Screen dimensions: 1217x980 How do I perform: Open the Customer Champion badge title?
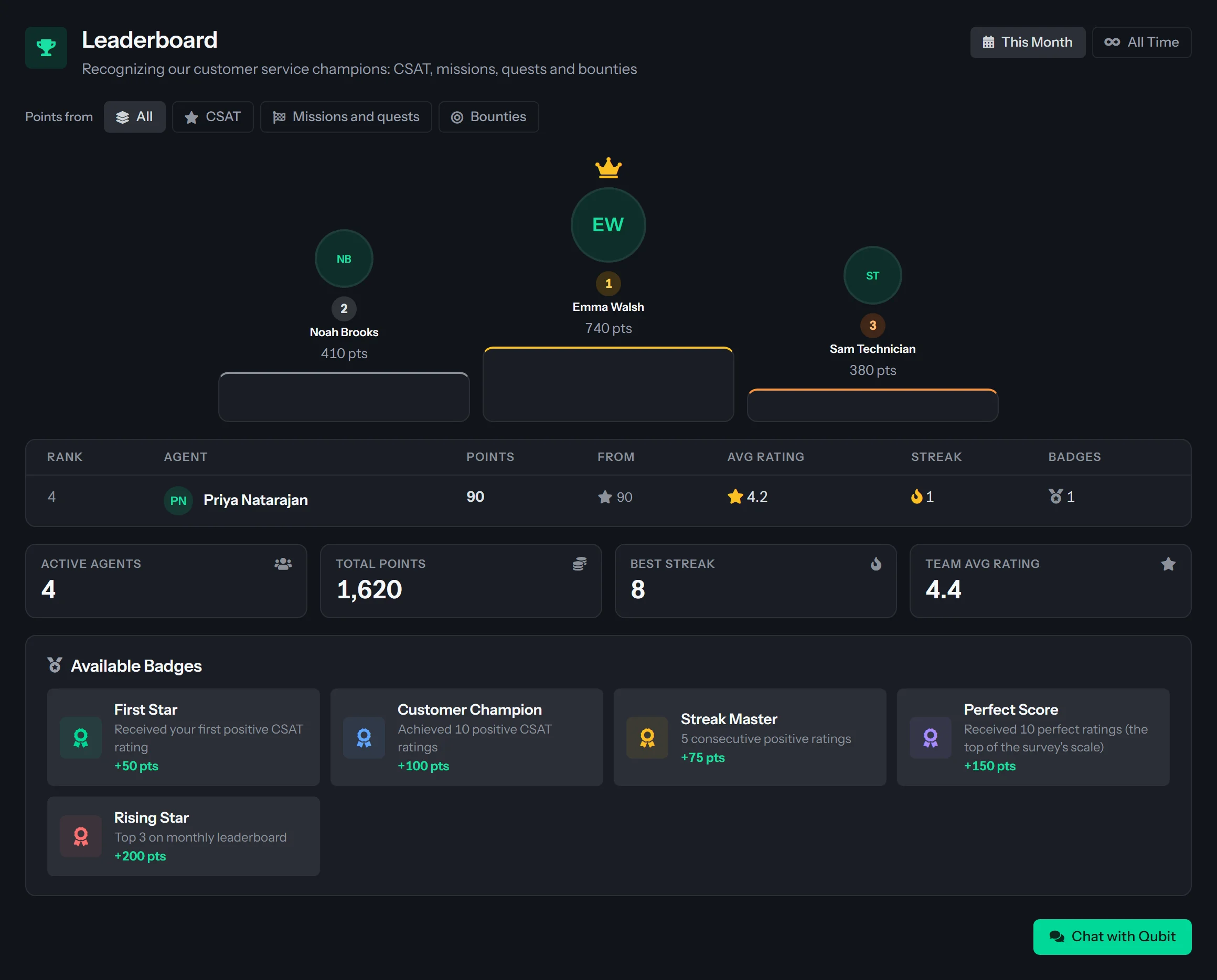click(x=470, y=709)
